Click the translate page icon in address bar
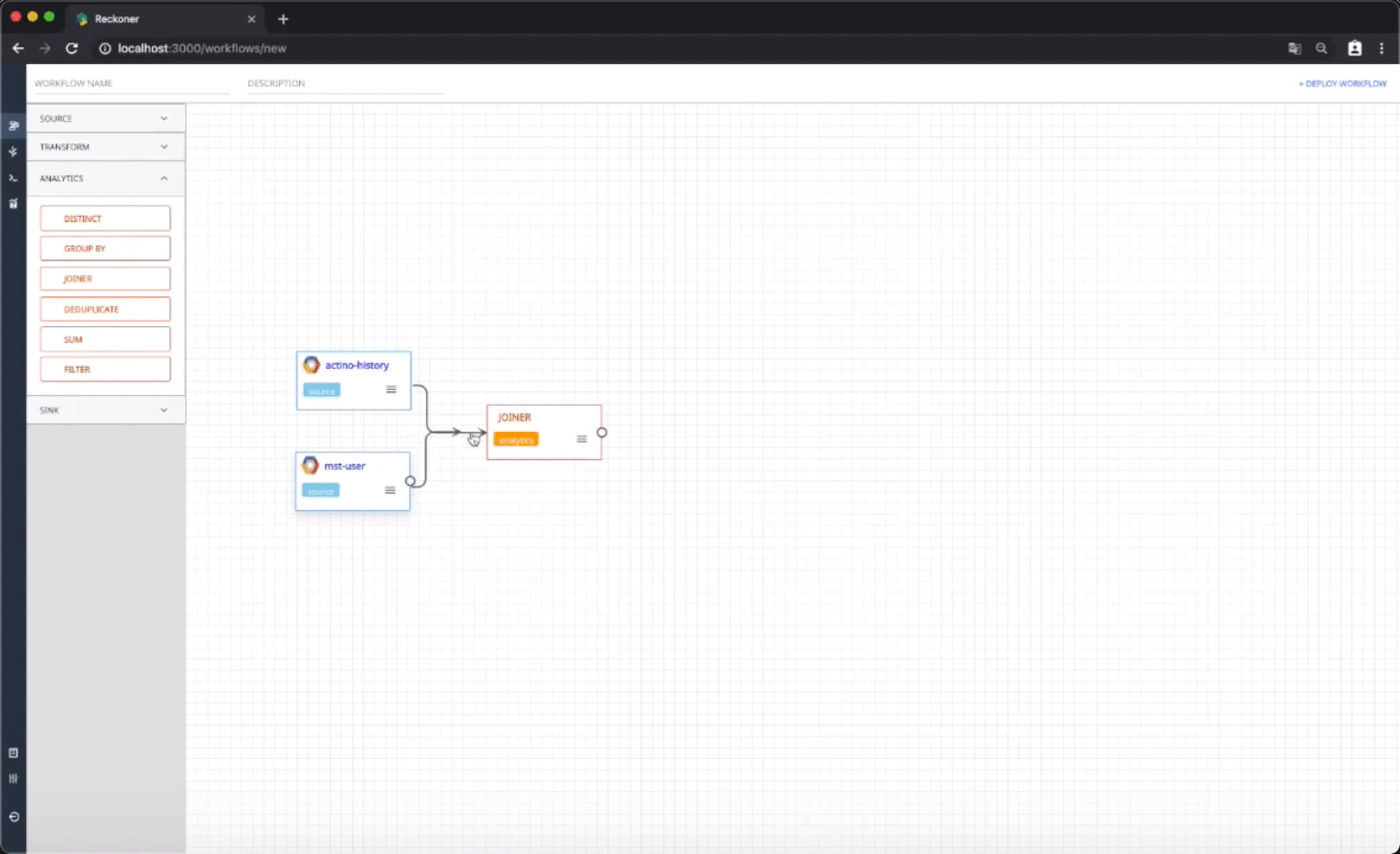 coord(1294,48)
